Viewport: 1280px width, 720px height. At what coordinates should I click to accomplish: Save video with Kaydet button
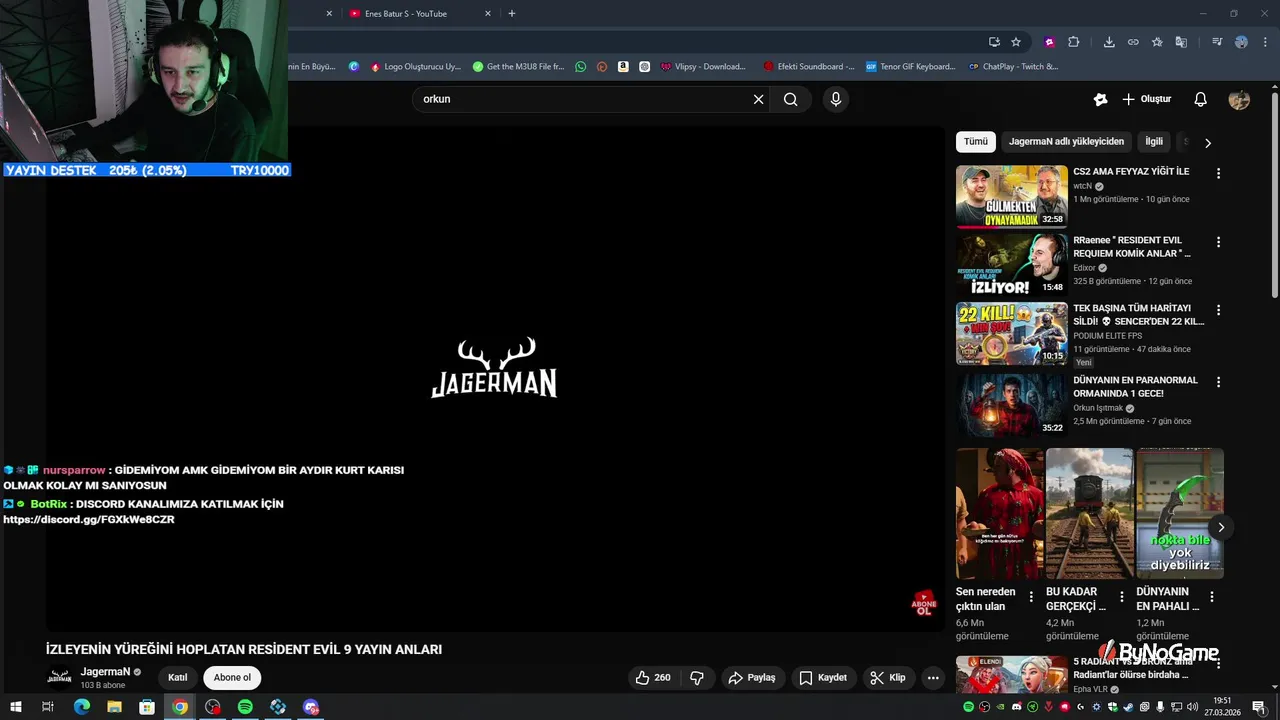click(x=823, y=678)
